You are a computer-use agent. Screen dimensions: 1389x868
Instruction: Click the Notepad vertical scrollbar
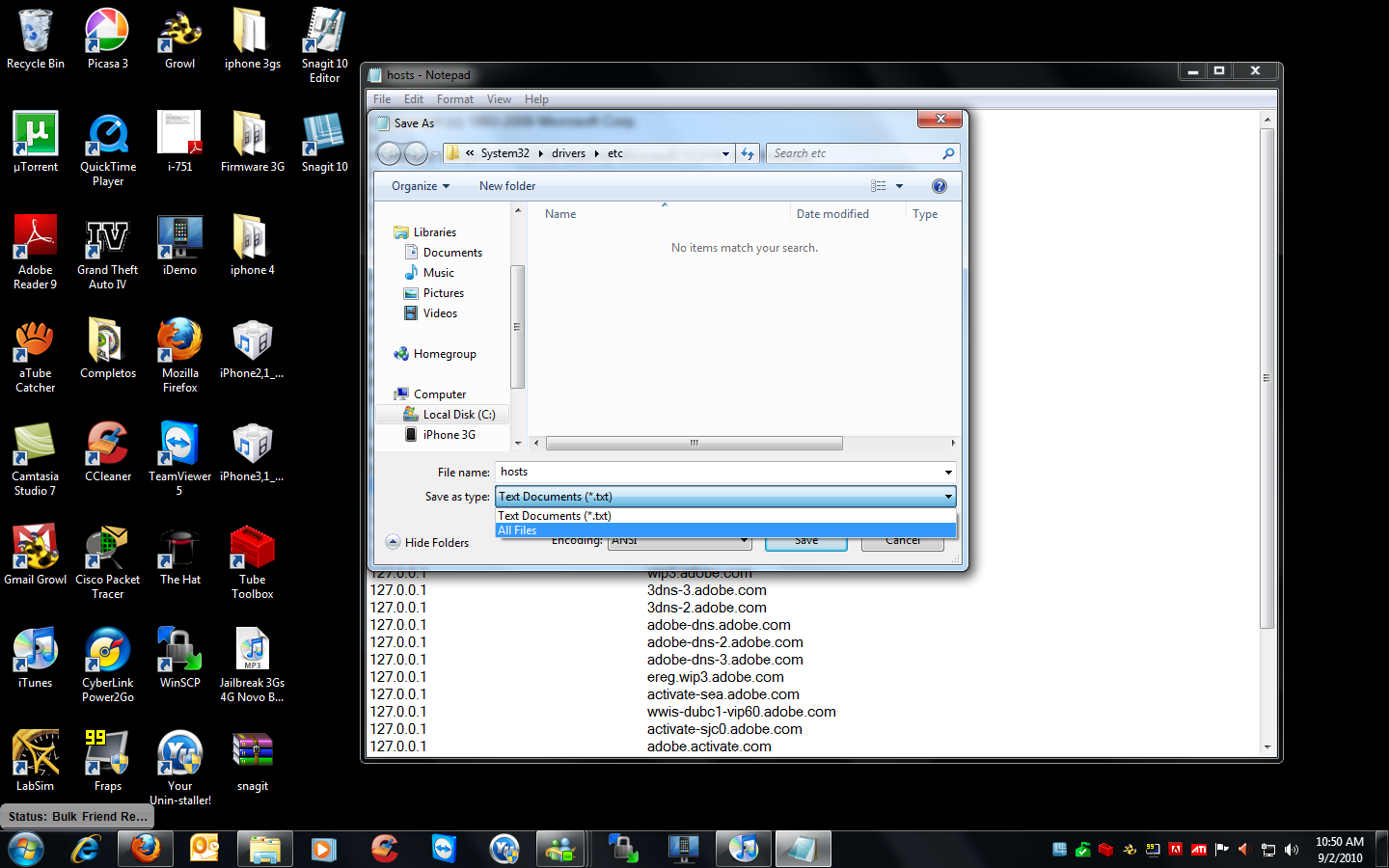[1266, 378]
